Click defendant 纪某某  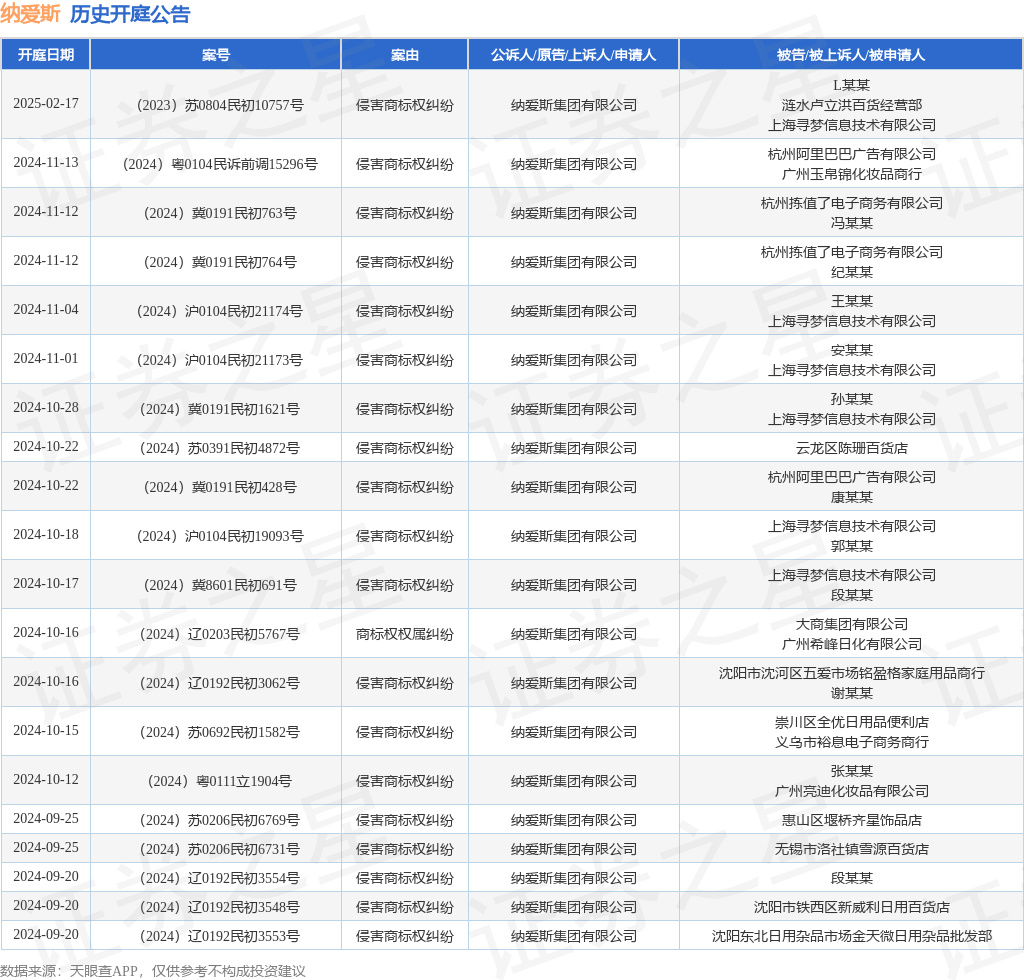coord(852,272)
